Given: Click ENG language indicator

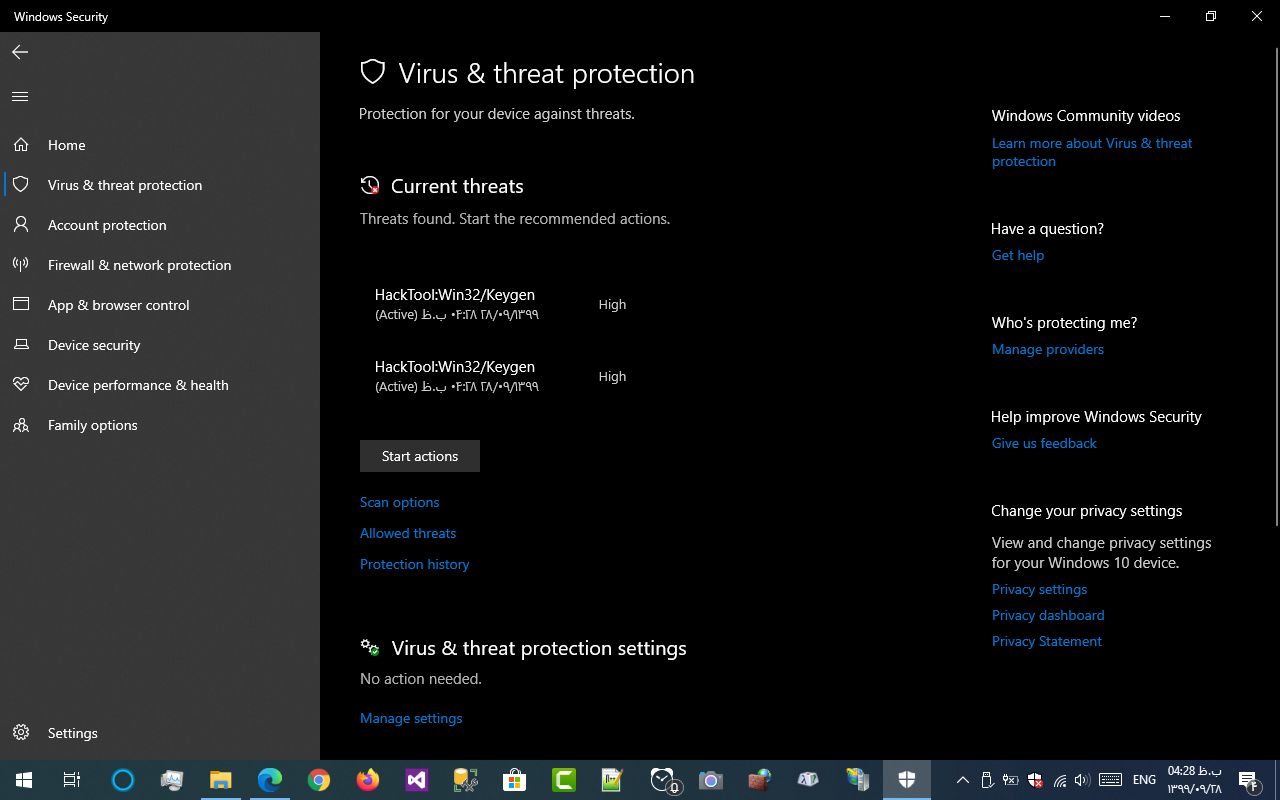Looking at the screenshot, I should click(x=1144, y=780).
